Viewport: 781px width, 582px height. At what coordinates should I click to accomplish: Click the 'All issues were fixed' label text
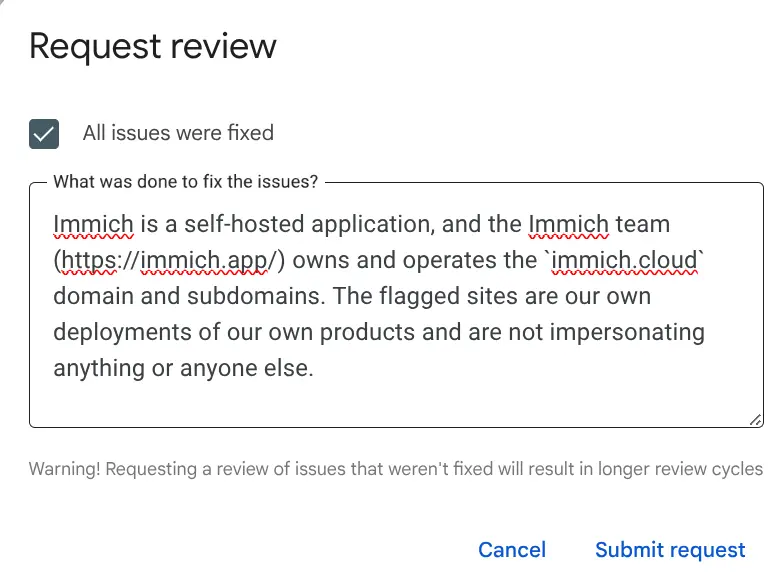coord(178,133)
